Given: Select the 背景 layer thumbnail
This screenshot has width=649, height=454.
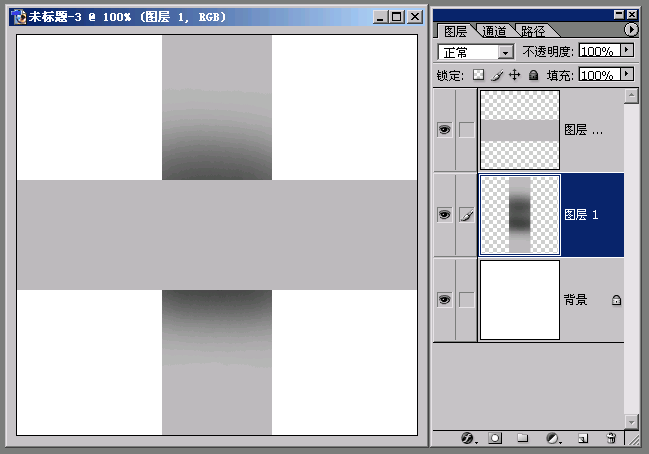Looking at the screenshot, I should 520,300.
